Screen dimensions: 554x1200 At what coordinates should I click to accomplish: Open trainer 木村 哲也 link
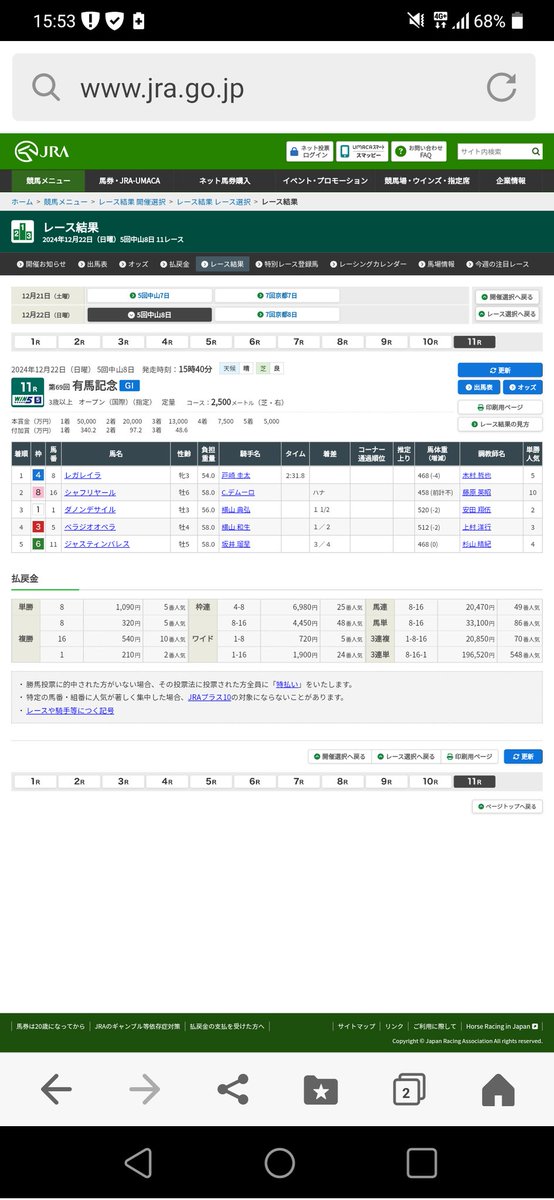478,475
